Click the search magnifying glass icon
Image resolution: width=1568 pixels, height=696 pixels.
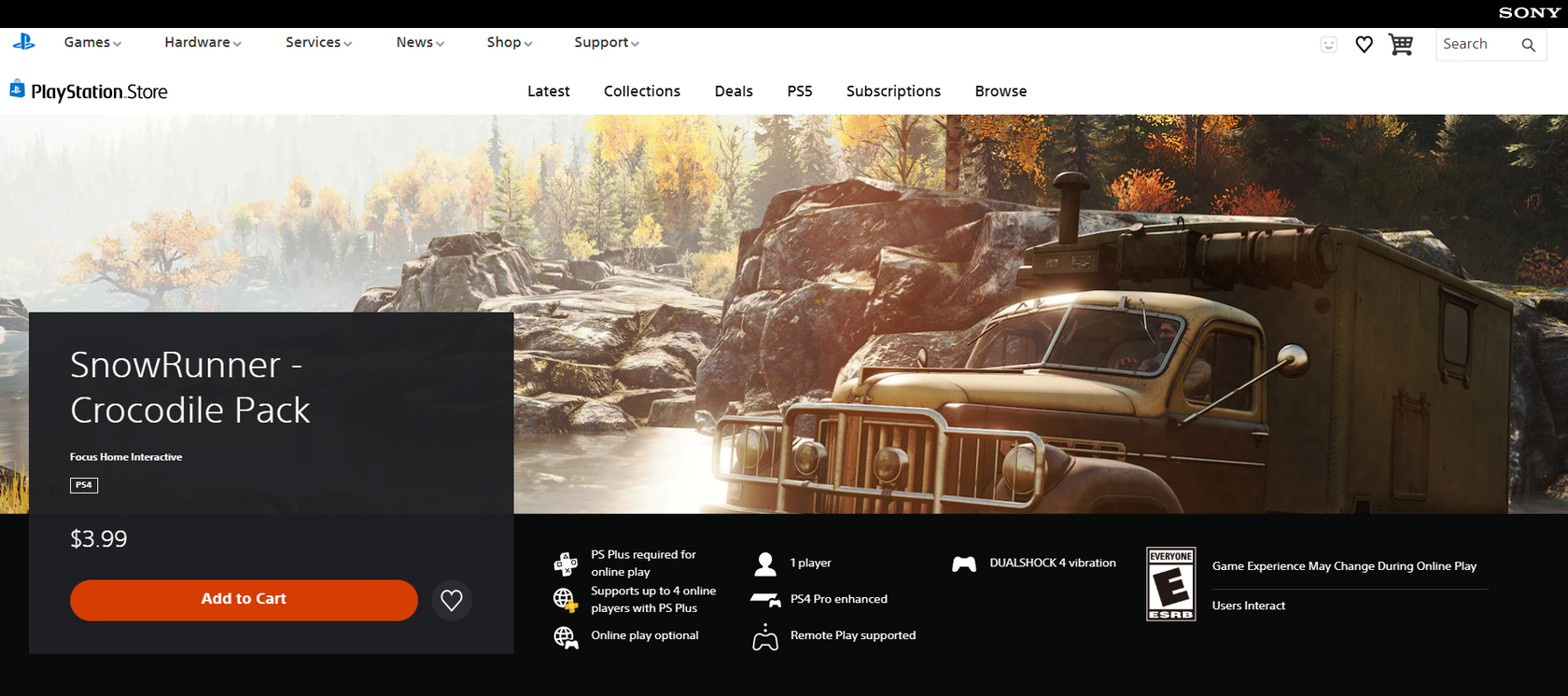[x=1528, y=45]
